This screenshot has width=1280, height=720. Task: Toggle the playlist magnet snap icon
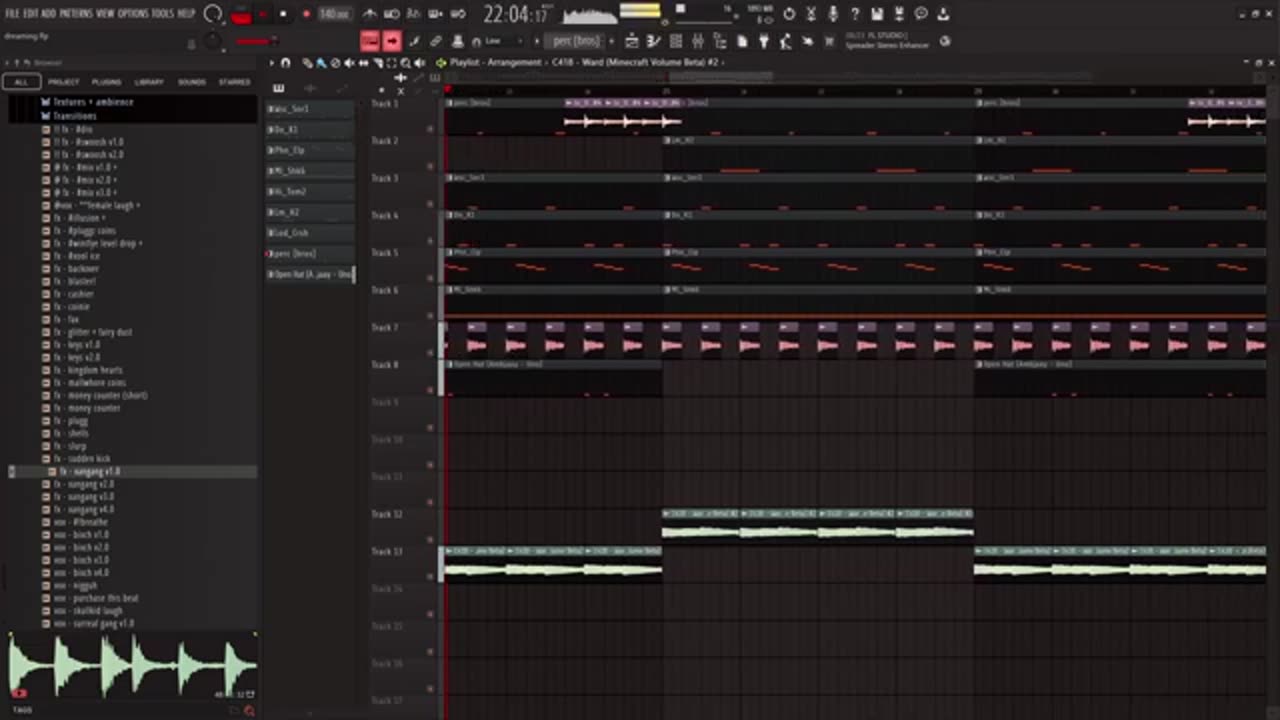pos(286,62)
